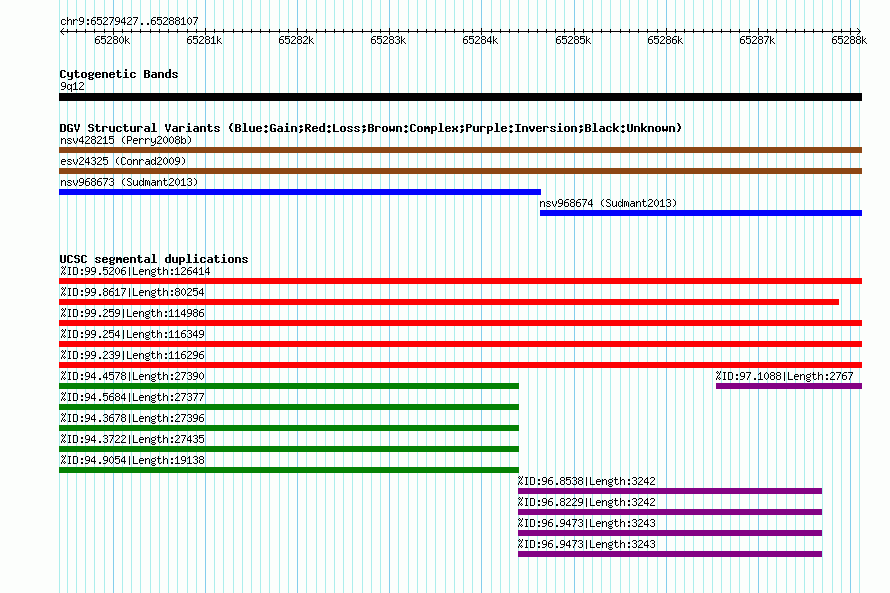Click the 65286k ruler tick label
Screen dimensions: 890x593
click(665, 40)
